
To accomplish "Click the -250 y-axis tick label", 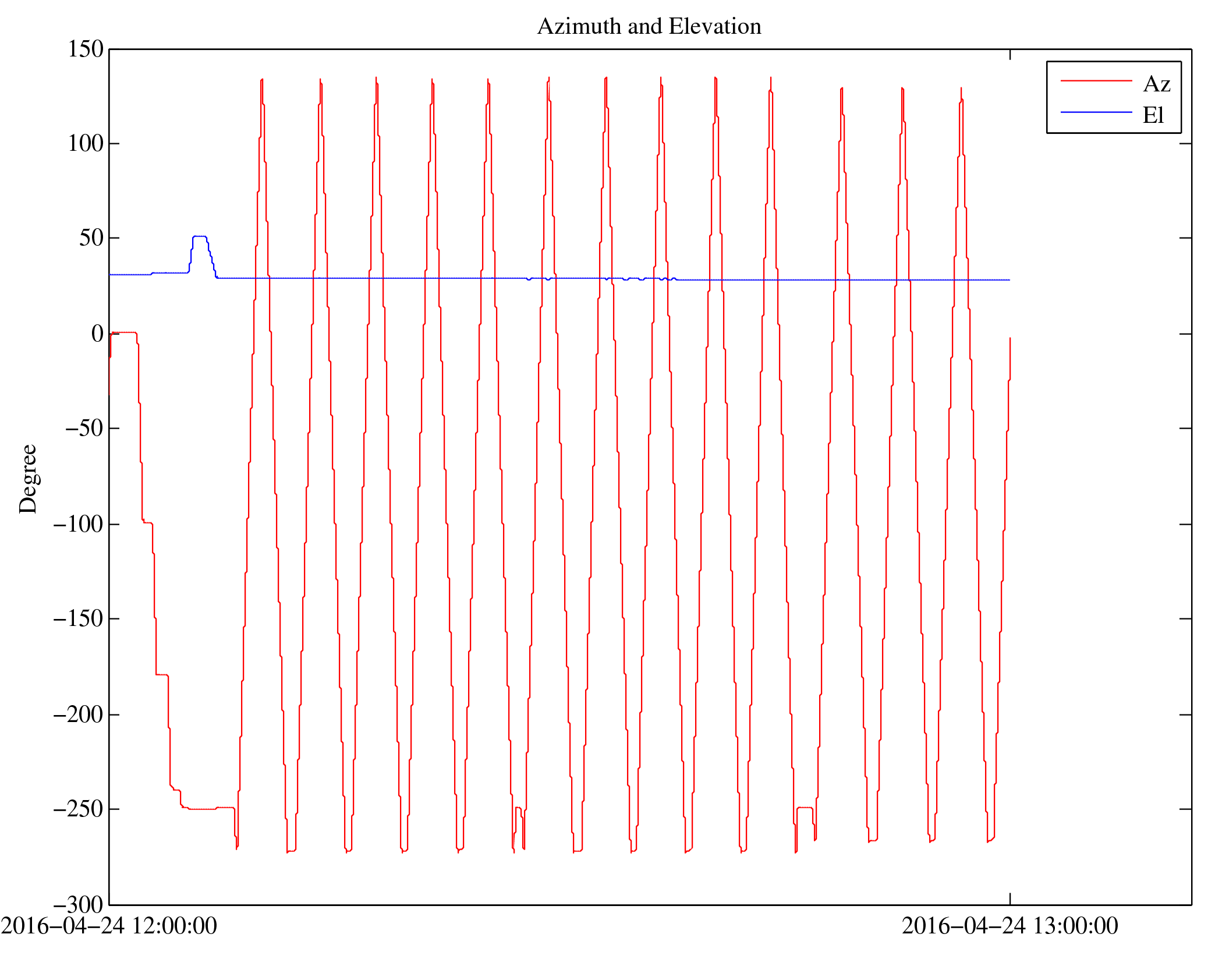I will click(78, 809).
